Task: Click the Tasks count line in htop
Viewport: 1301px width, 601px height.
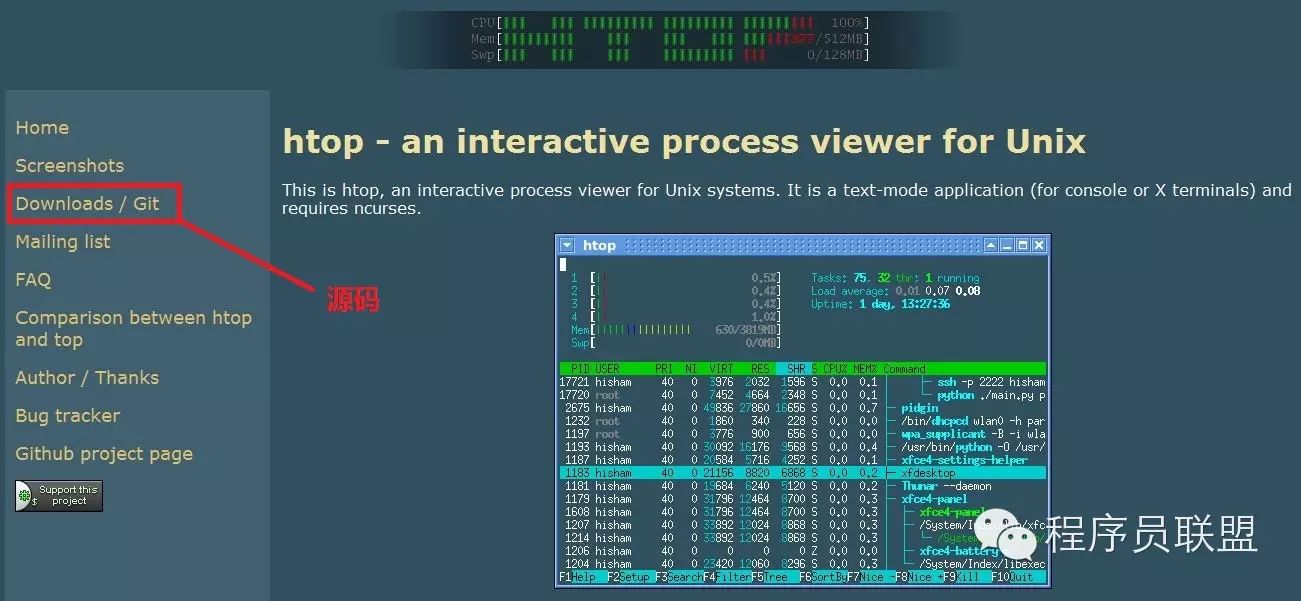Action: tap(895, 278)
